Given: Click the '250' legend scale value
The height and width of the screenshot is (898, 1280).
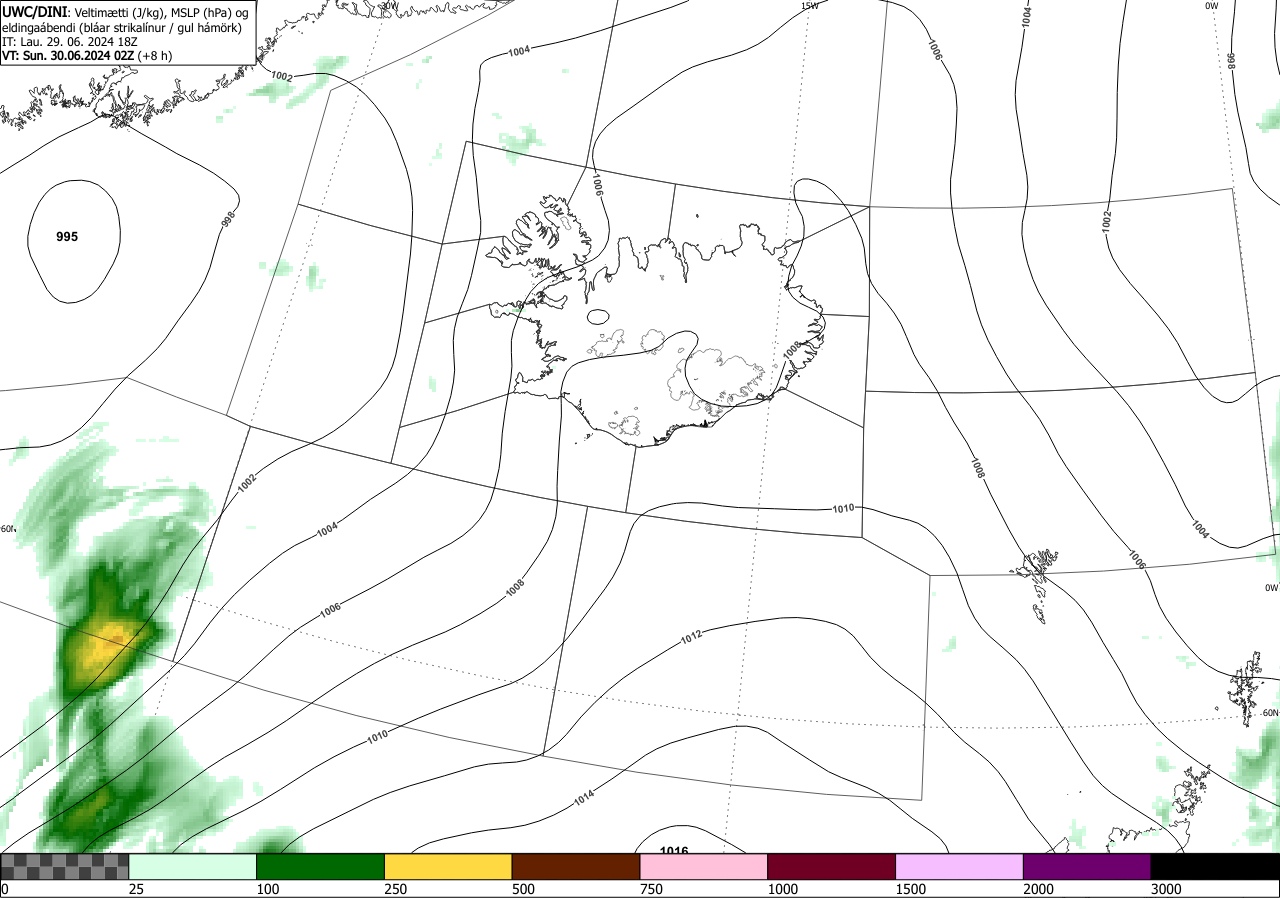Looking at the screenshot, I should tap(395, 889).
